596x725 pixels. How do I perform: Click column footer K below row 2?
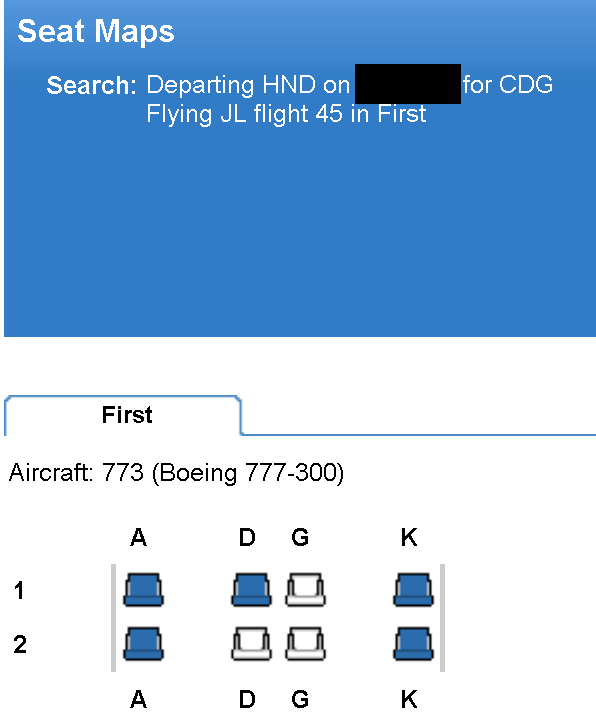pyautogui.click(x=409, y=699)
